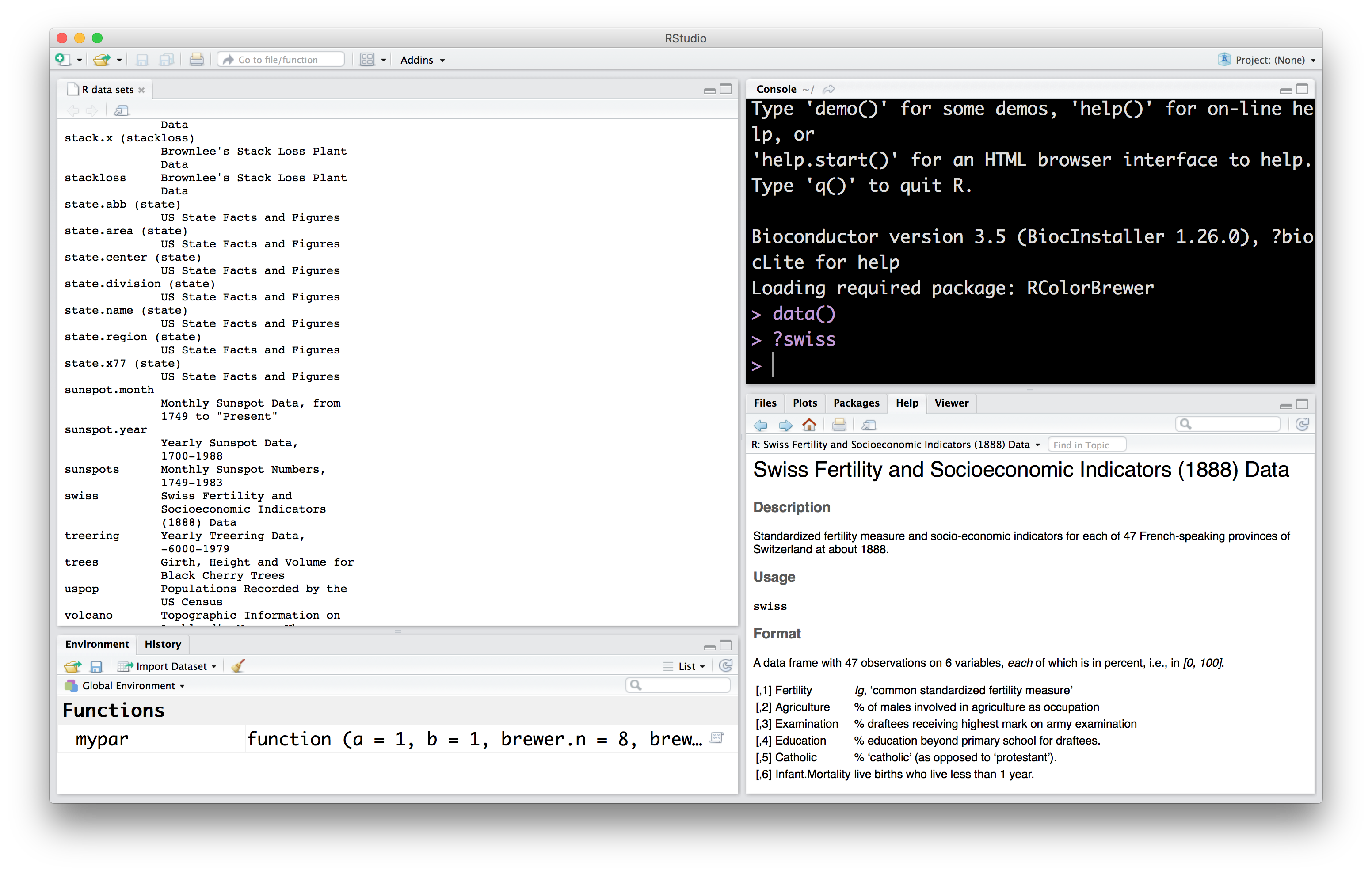Maximize the source pane
1372x874 pixels.
tap(726, 89)
